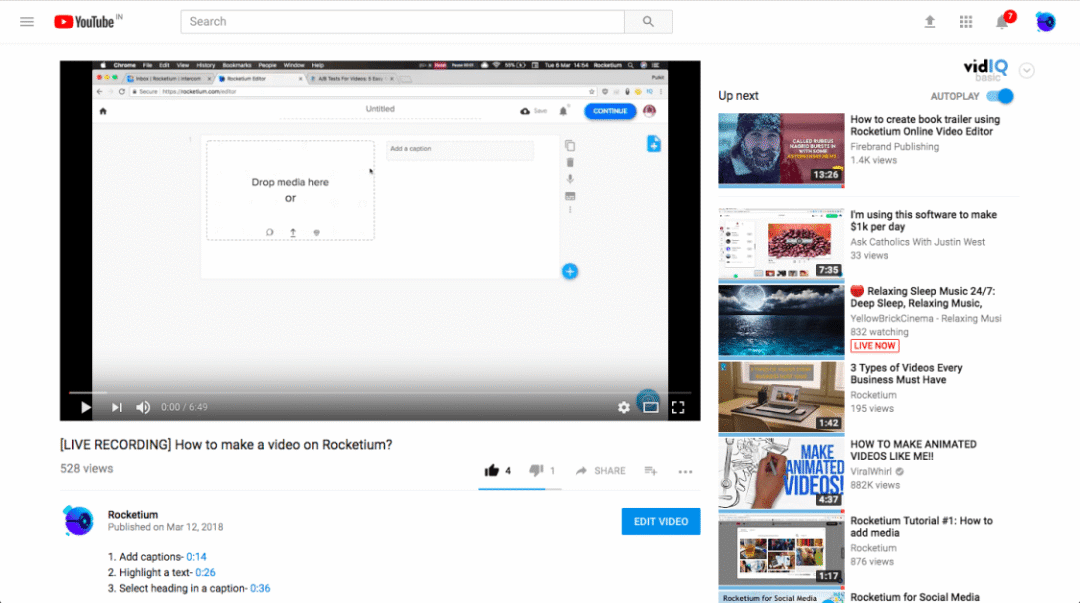This screenshot has height=603, width=1080.
Task: Open the account avatar menu
Action: pyautogui.click(x=1045, y=22)
